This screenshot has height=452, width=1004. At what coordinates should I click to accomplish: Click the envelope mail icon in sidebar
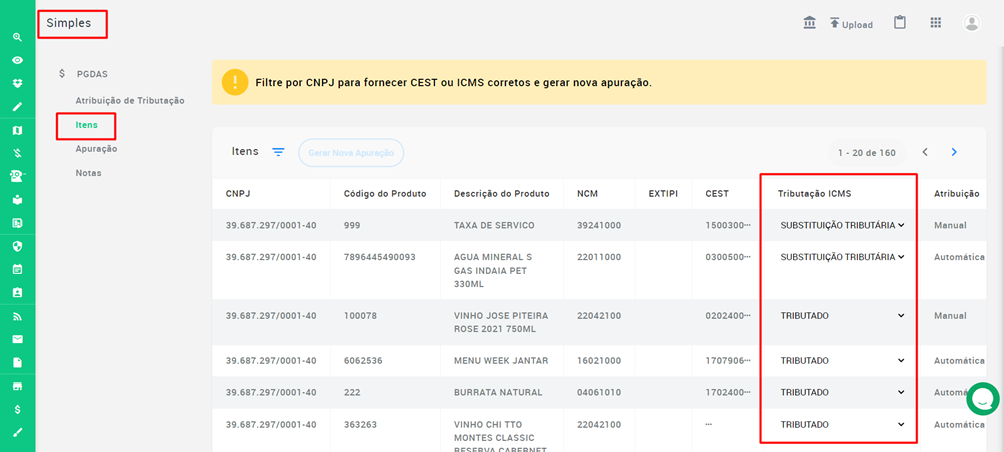coord(17,339)
